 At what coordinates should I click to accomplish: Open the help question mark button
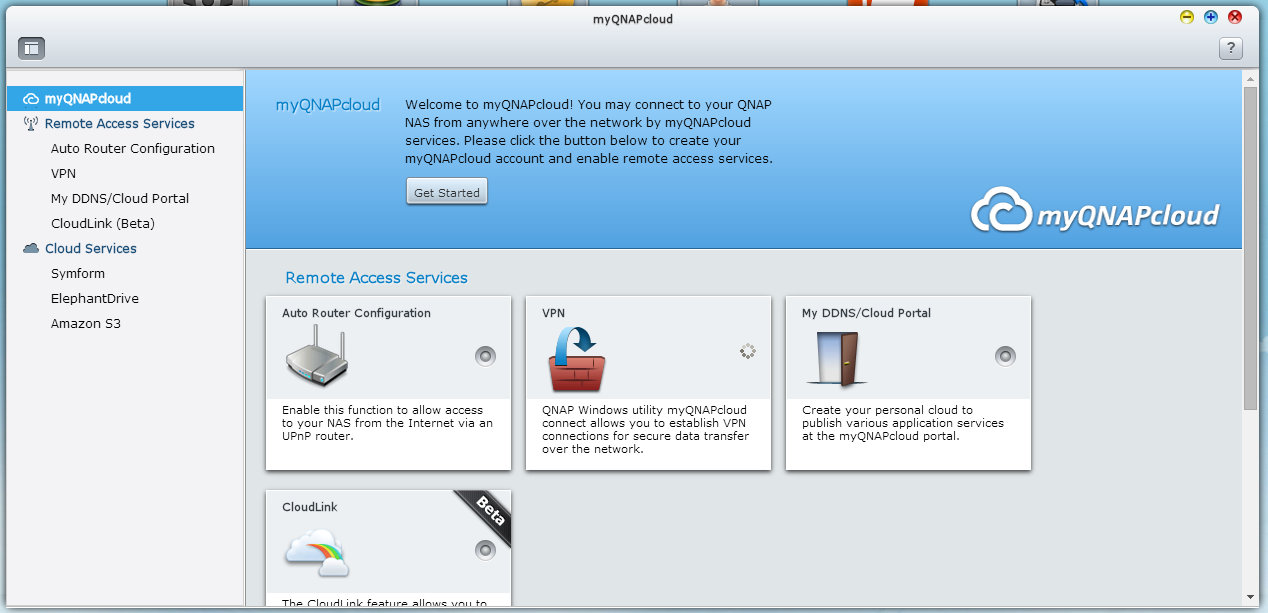[x=1231, y=48]
